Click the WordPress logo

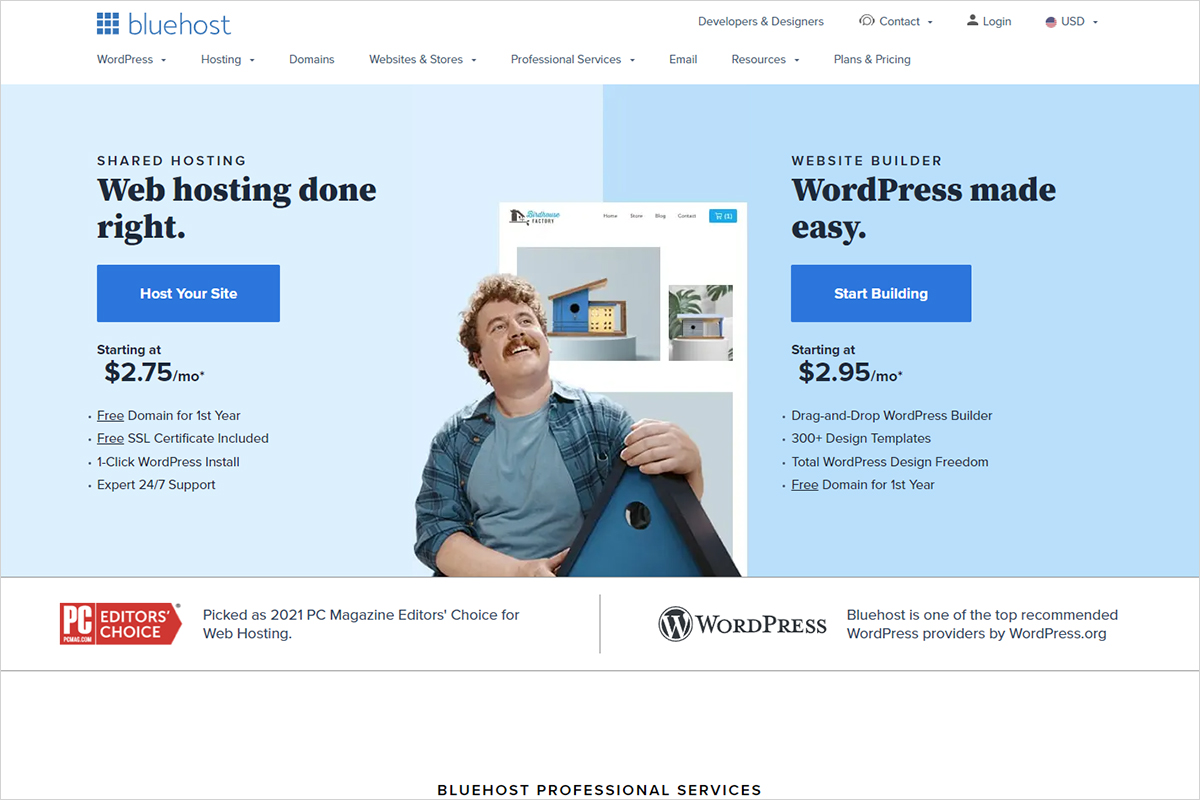(742, 625)
